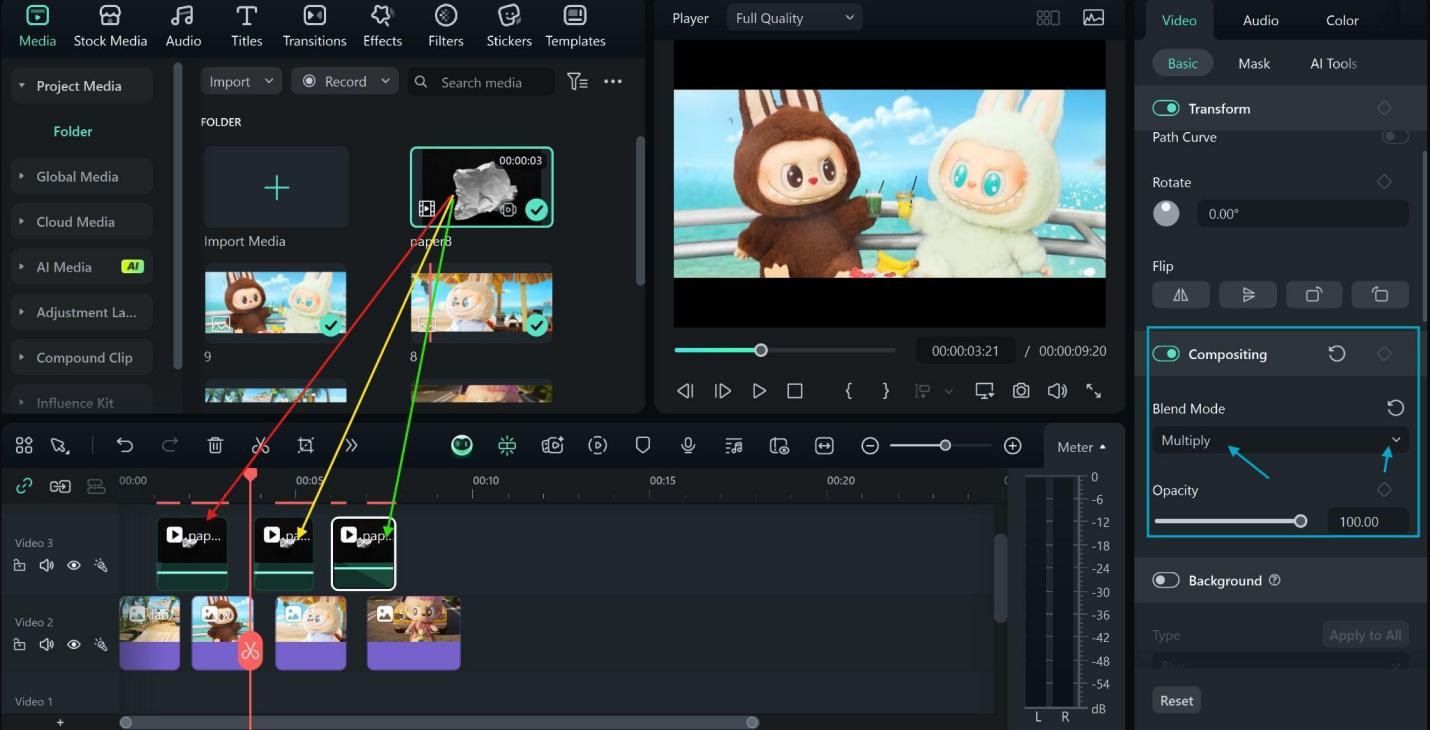The image size is (1430, 730).
Task: Click the player progress bar
Action: pyautogui.click(x=784, y=350)
